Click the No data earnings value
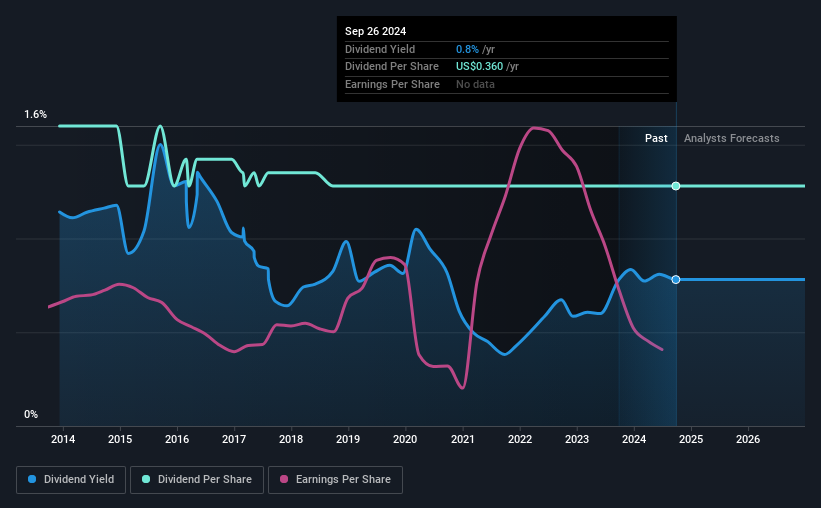 475,84
